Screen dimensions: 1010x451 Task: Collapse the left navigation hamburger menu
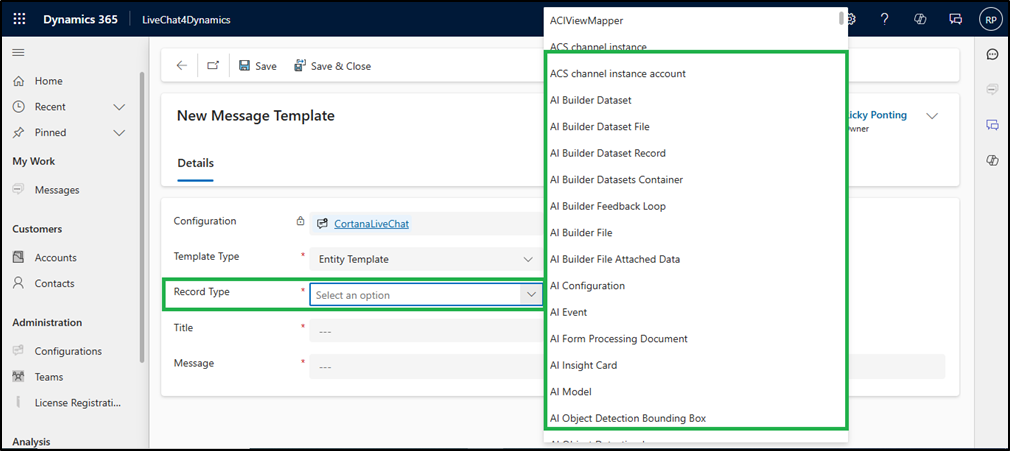click(x=18, y=52)
